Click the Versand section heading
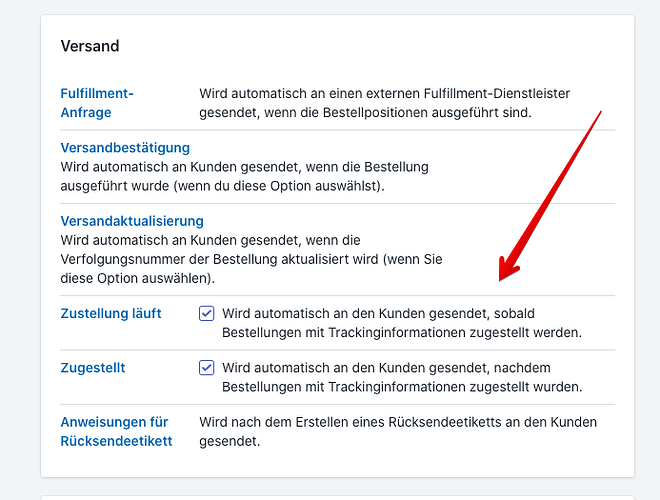 click(90, 46)
